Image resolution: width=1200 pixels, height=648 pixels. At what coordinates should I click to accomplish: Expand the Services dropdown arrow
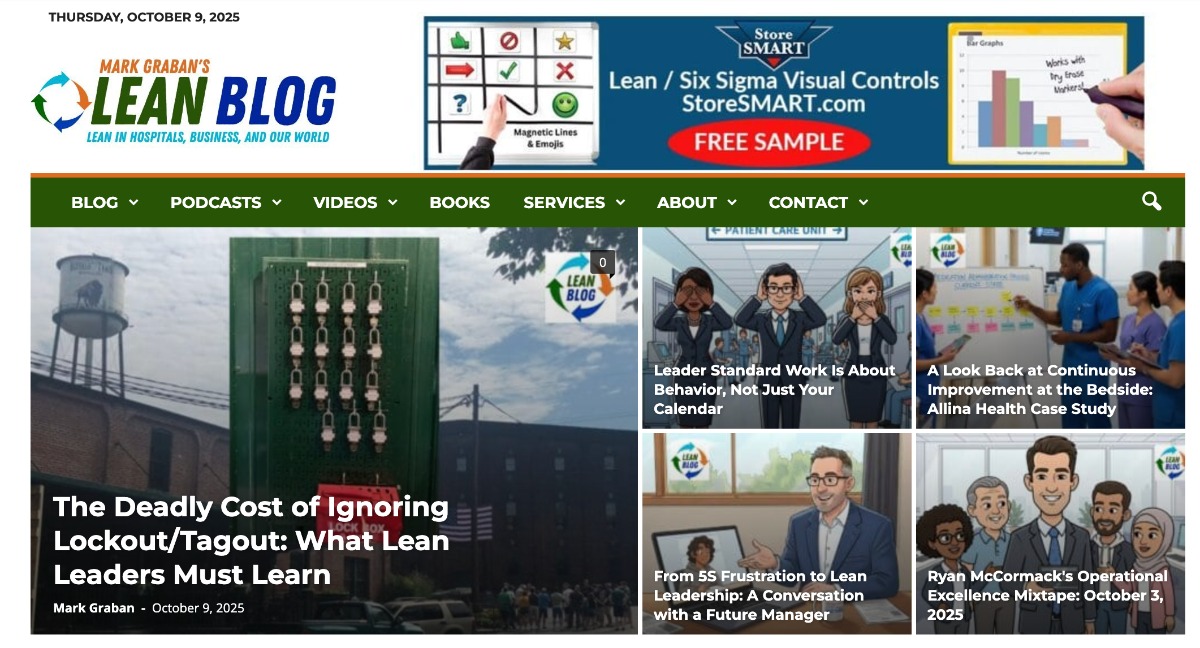620,203
